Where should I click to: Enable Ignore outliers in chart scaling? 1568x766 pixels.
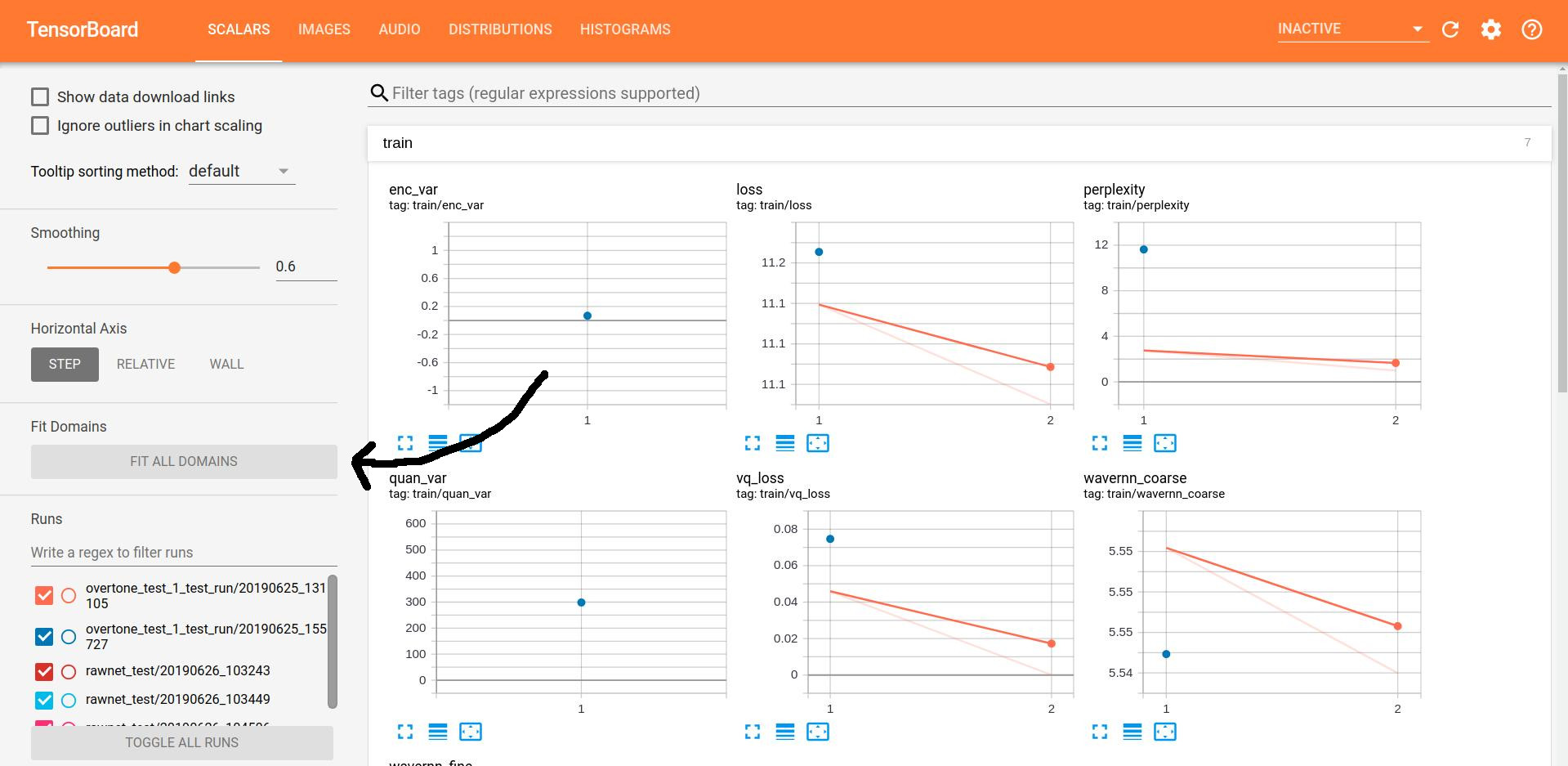click(x=40, y=125)
